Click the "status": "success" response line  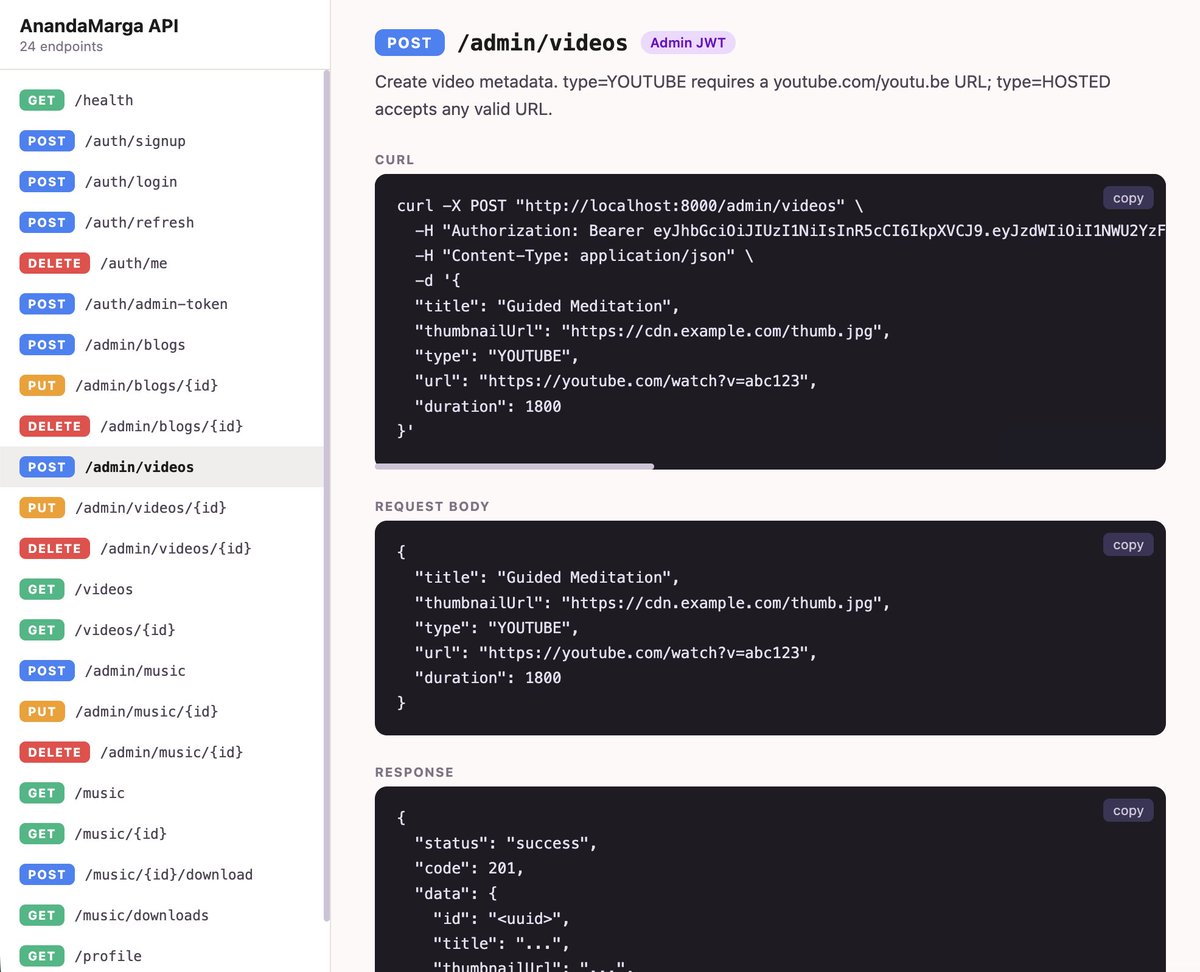506,843
